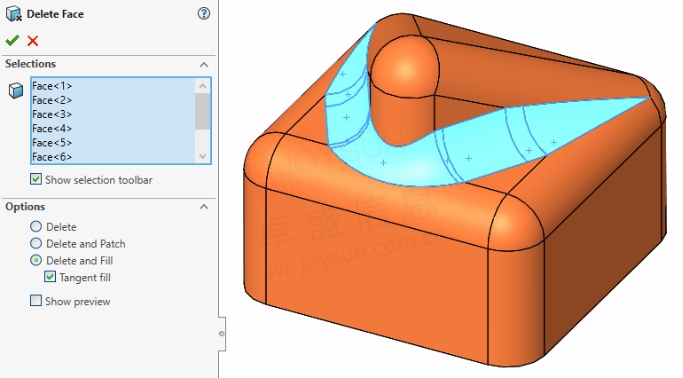The image size is (683, 378).
Task: Enable the Show preview checkbox
Action: (x=36, y=300)
